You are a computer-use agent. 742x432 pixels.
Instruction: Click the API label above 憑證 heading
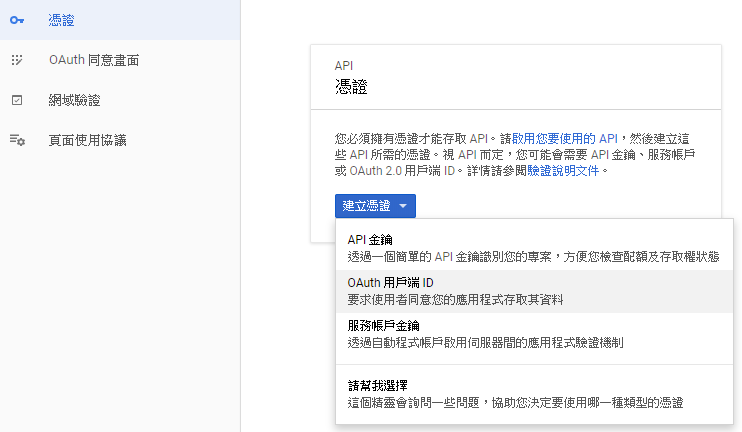pyautogui.click(x=344, y=66)
